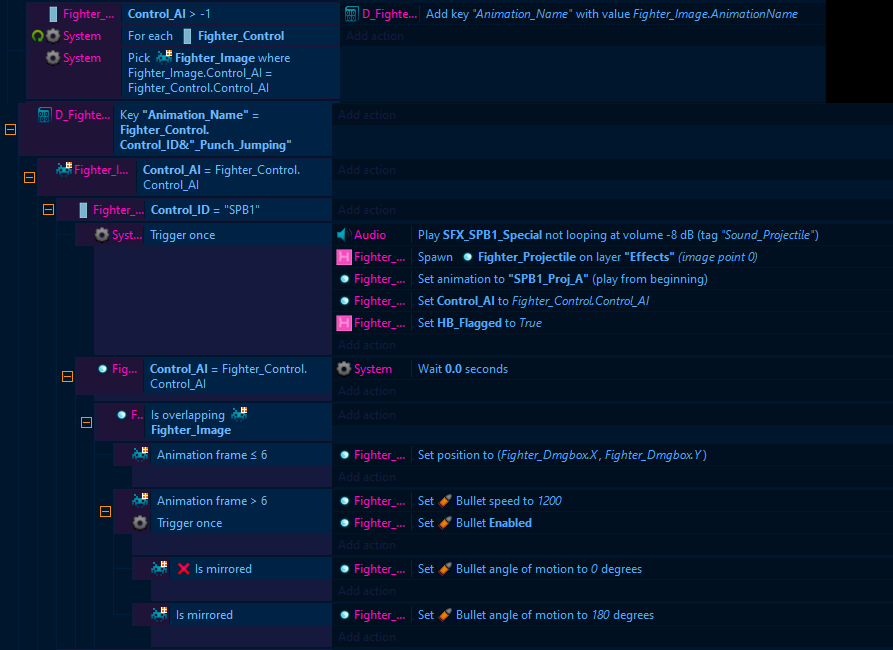
Task: Click the D_Fighter dictionary icon in Key Animation_Name condition
Action: [44, 115]
